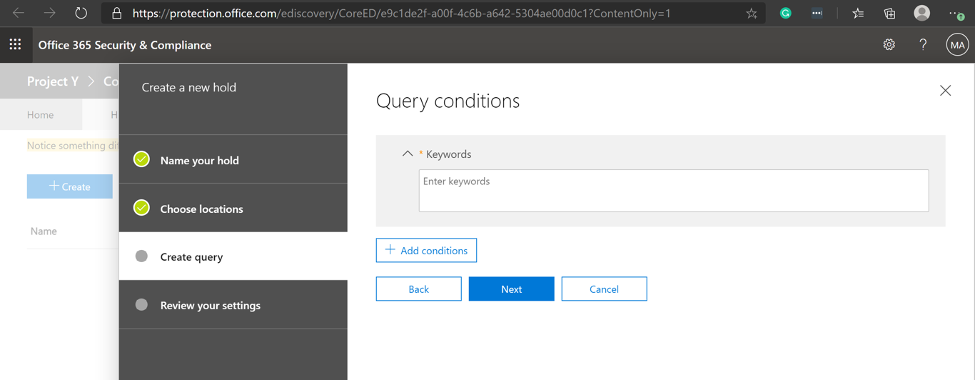
Task: Close the Query conditions panel
Action: [945, 90]
